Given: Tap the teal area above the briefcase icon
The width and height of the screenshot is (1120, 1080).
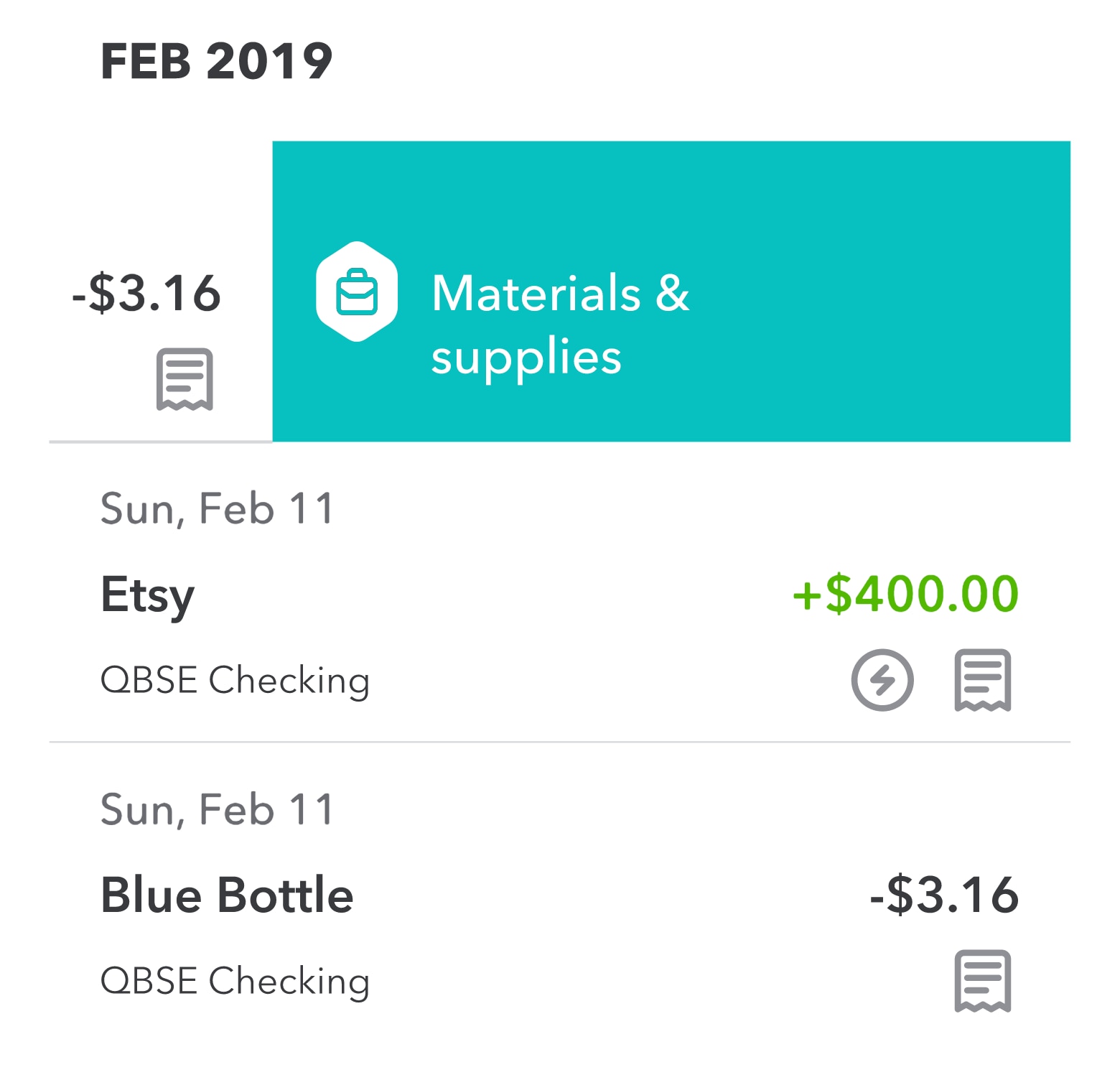Looking at the screenshot, I should pyautogui.click(x=357, y=190).
